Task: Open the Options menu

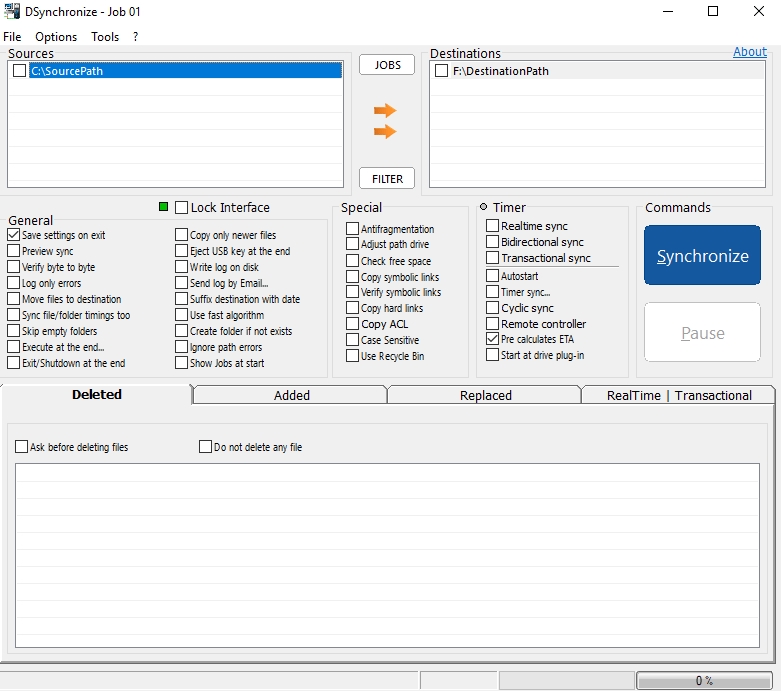Action: tap(56, 37)
